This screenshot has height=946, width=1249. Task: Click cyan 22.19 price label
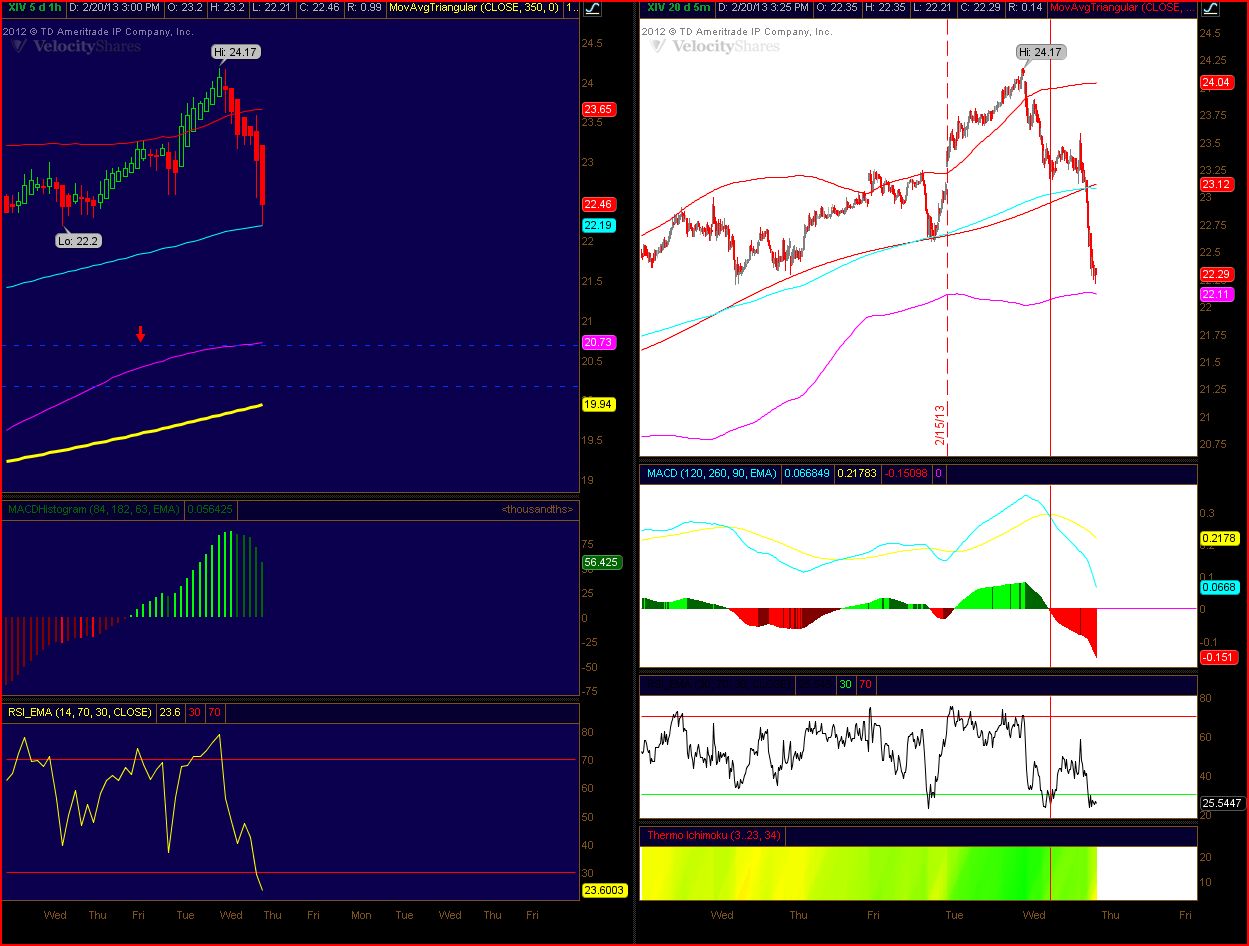[598, 225]
